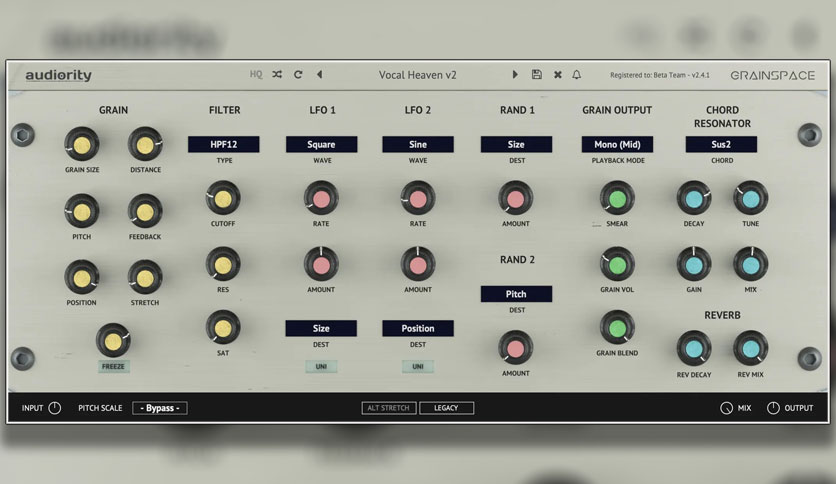Toggle the FREEZE button
The width and height of the screenshot is (836, 484).
point(113,367)
